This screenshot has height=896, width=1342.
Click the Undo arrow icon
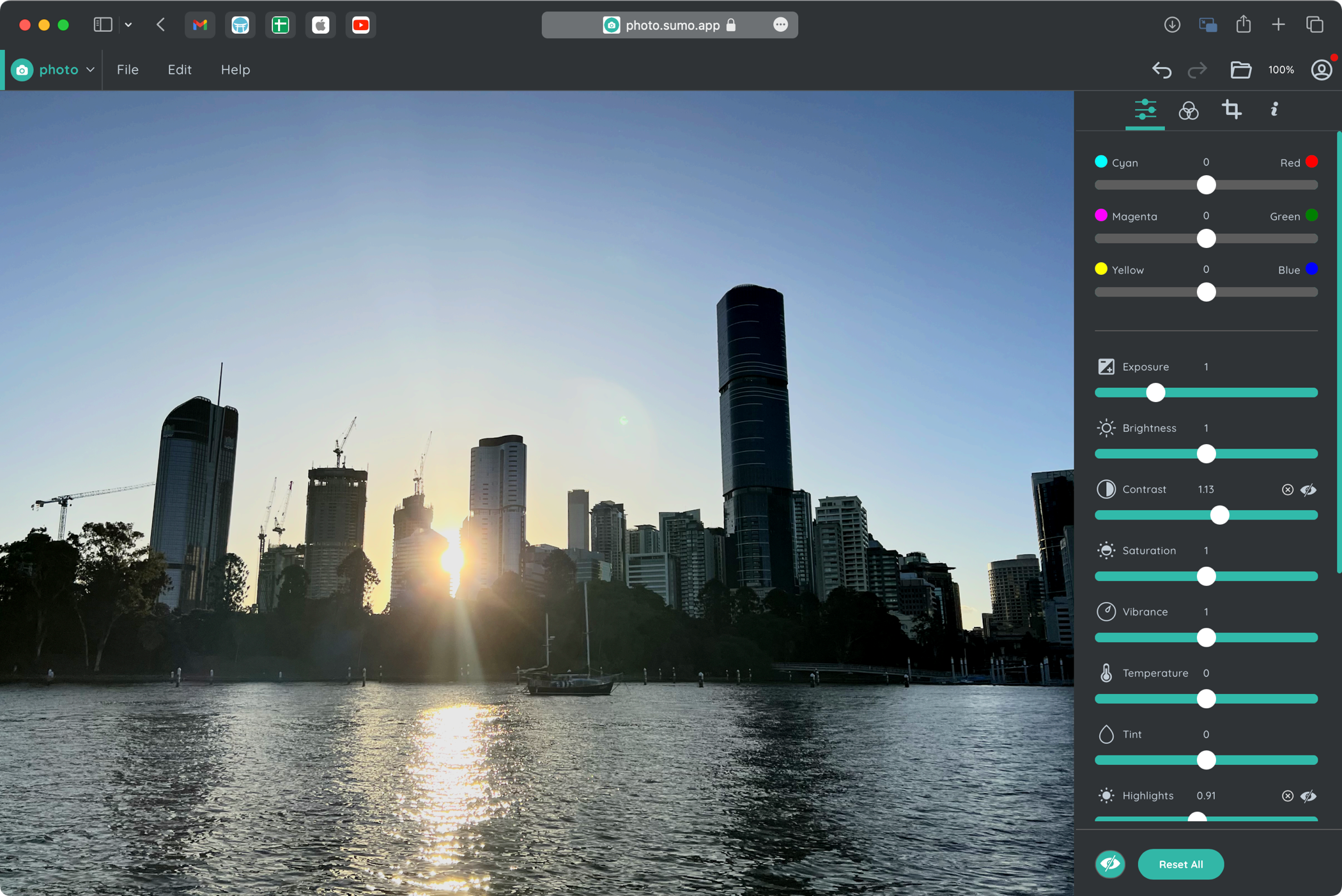tap(1161, 70)
